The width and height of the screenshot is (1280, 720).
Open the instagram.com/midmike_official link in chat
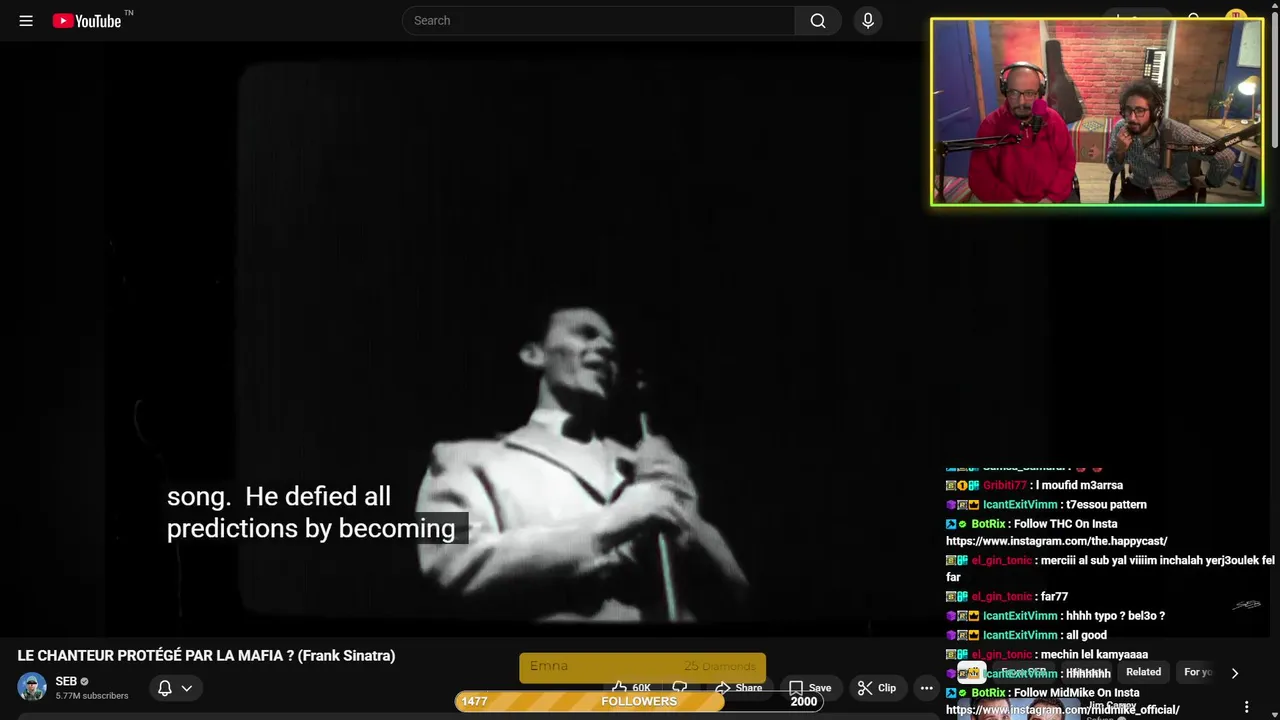[1063, 710]
